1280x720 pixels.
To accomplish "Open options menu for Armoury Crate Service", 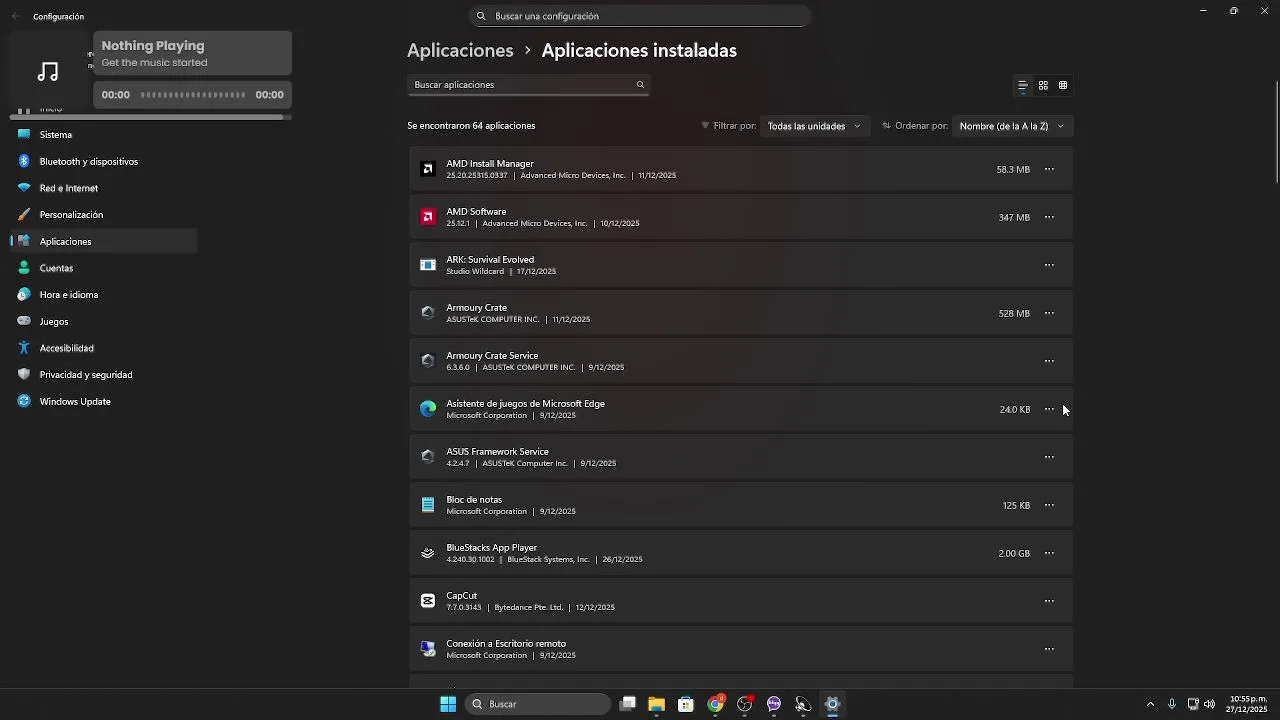I will 1049,361.
